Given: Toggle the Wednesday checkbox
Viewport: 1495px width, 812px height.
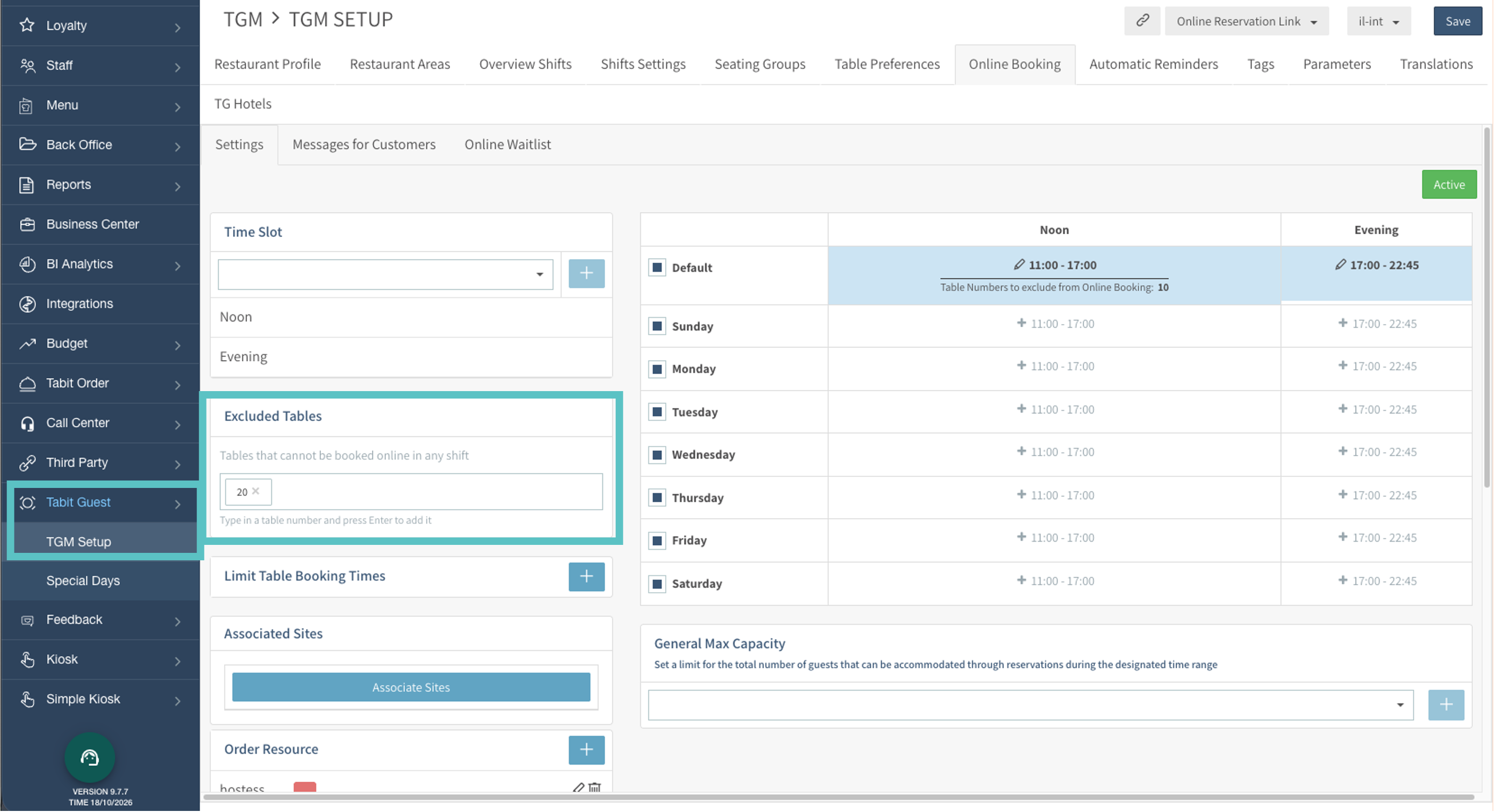Looking at the screenshot, I should 656,454.
